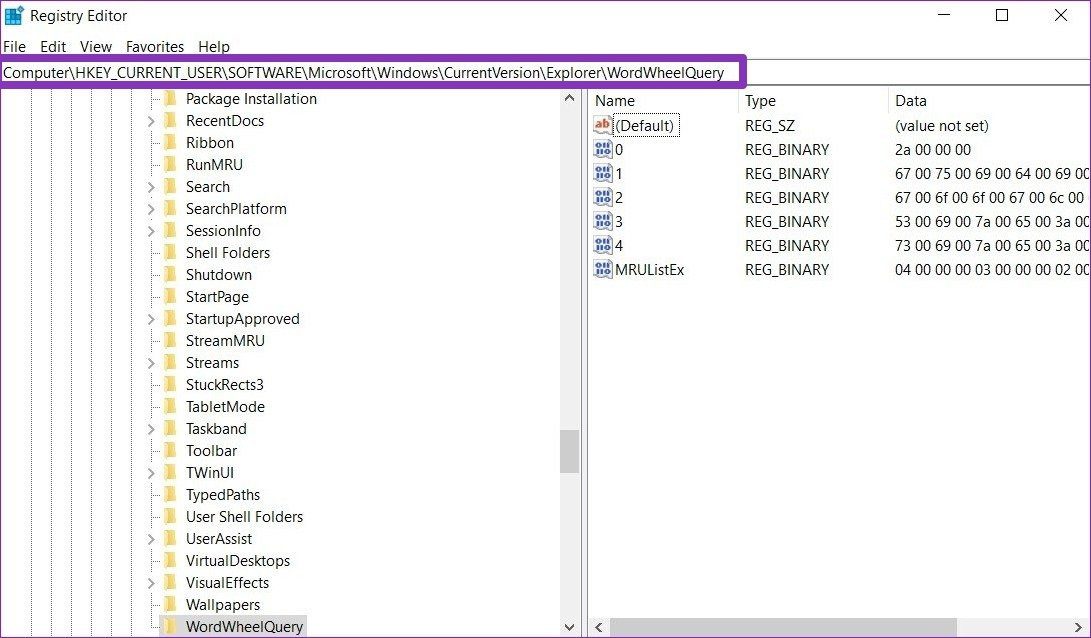
Task: Select the MRUListEx value name
Action: (649, 270)
